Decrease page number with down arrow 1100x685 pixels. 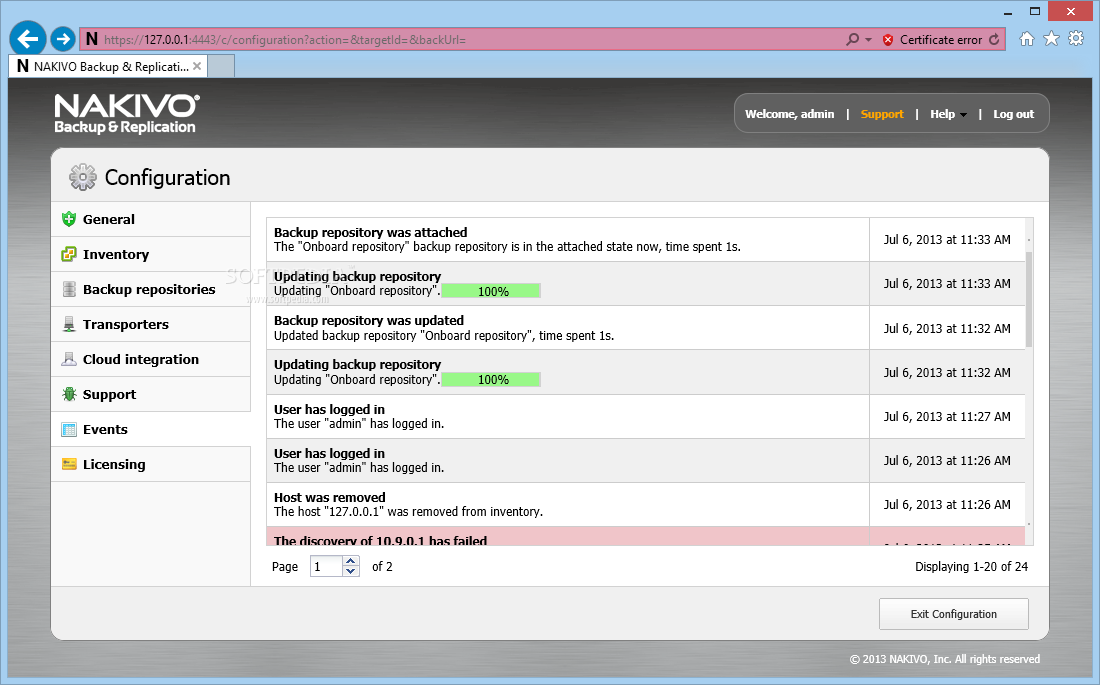(x=351, y=571)
